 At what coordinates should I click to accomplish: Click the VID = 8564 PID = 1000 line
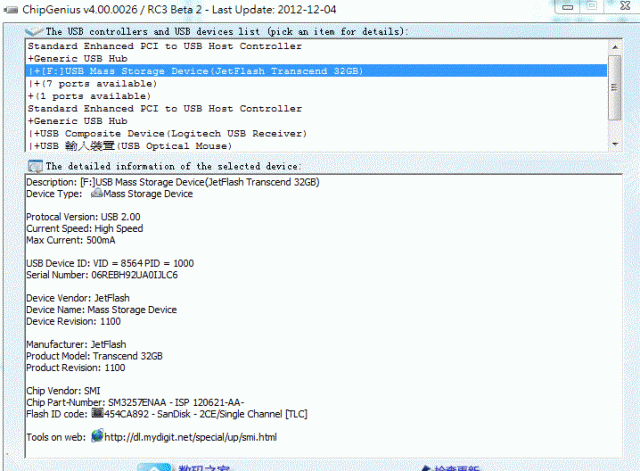point(110,263)
